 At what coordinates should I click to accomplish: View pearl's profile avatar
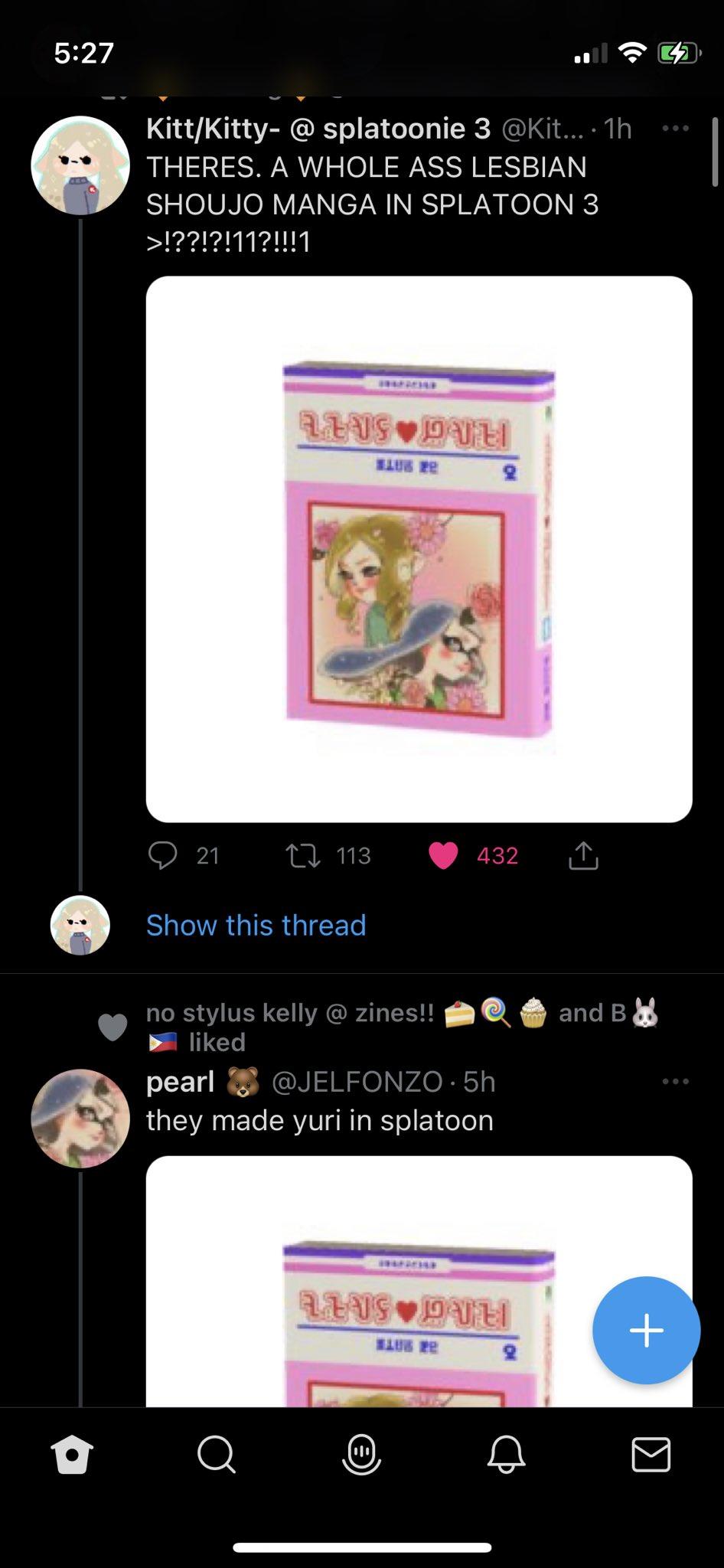pyautogui.click(x=80, y=1118)
